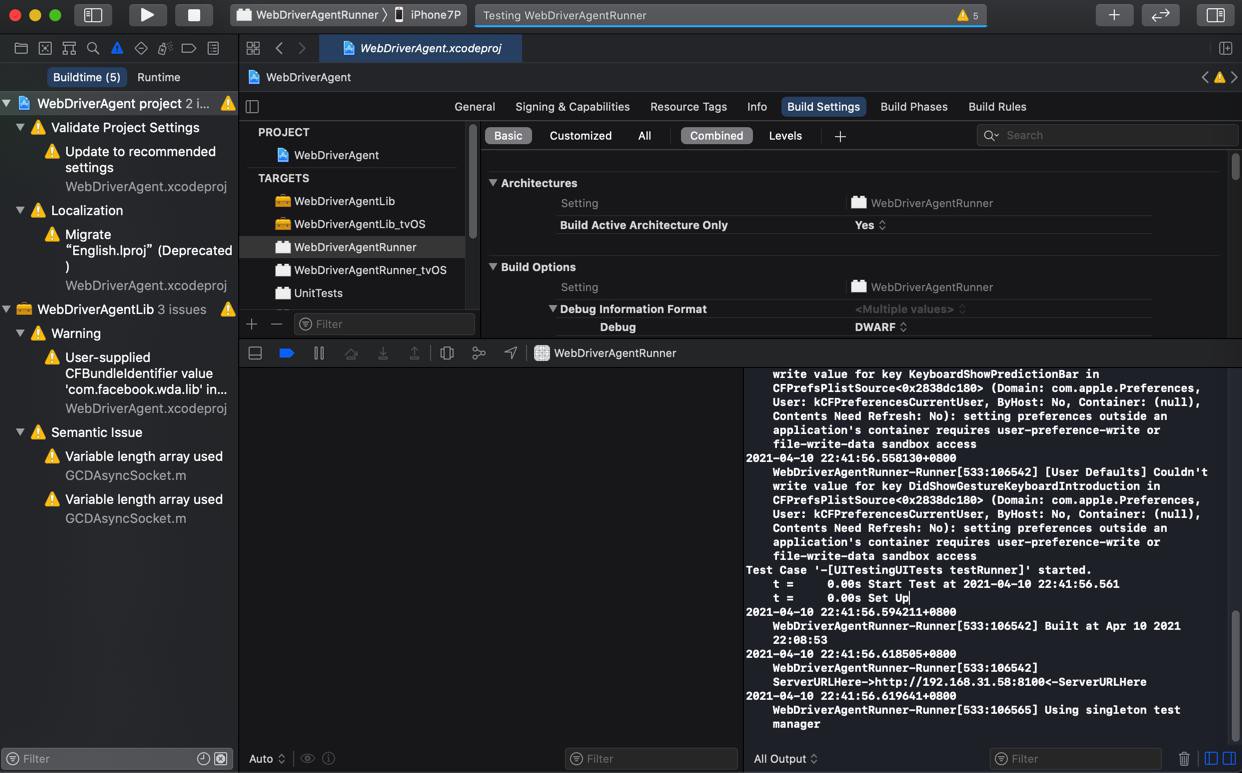Open the Build Active Architecture Only Yes dropdown
The image size is (1242, 773).
click(x=870, y=225)
